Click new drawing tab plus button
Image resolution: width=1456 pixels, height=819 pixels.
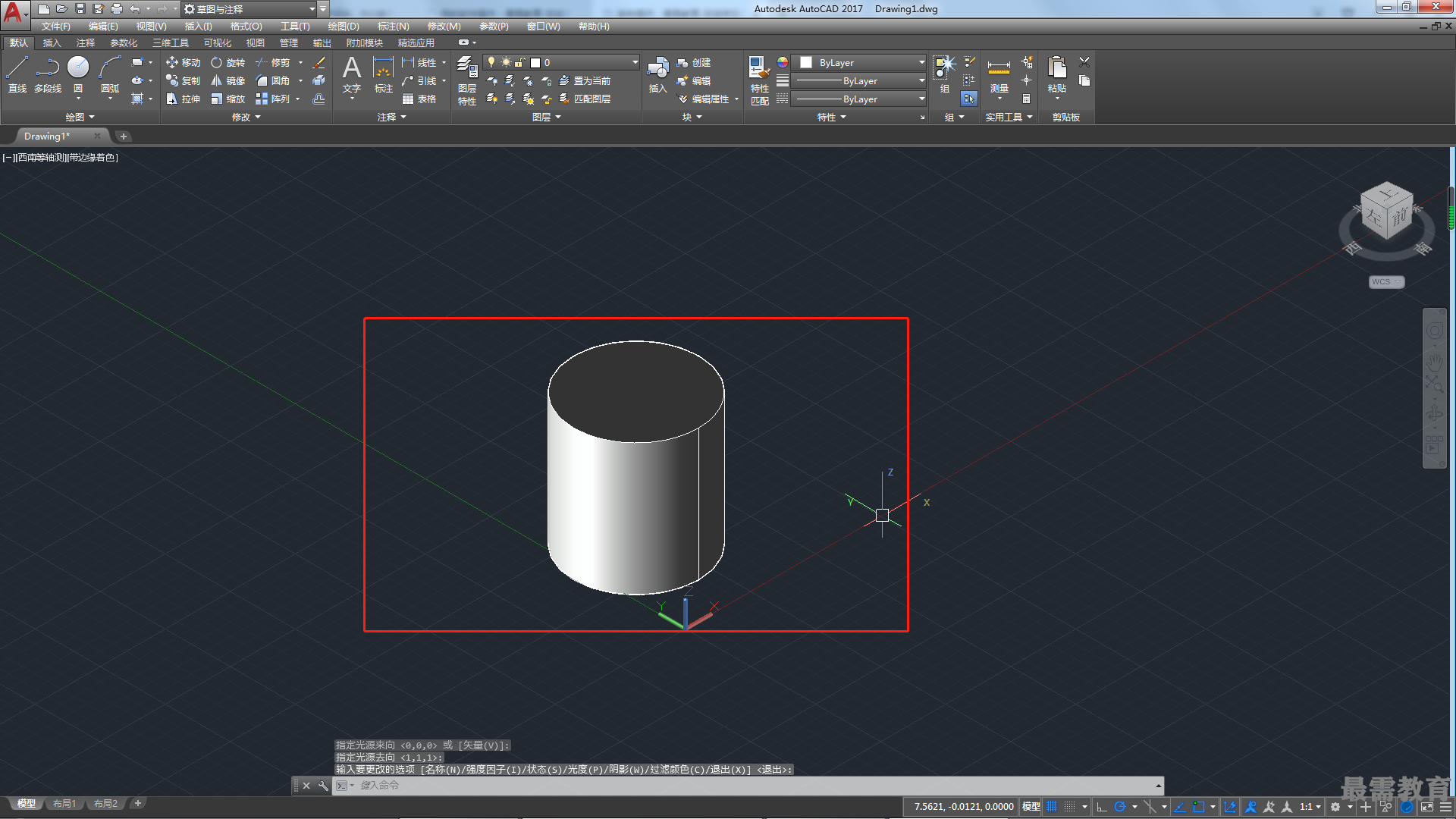point(124,136)
